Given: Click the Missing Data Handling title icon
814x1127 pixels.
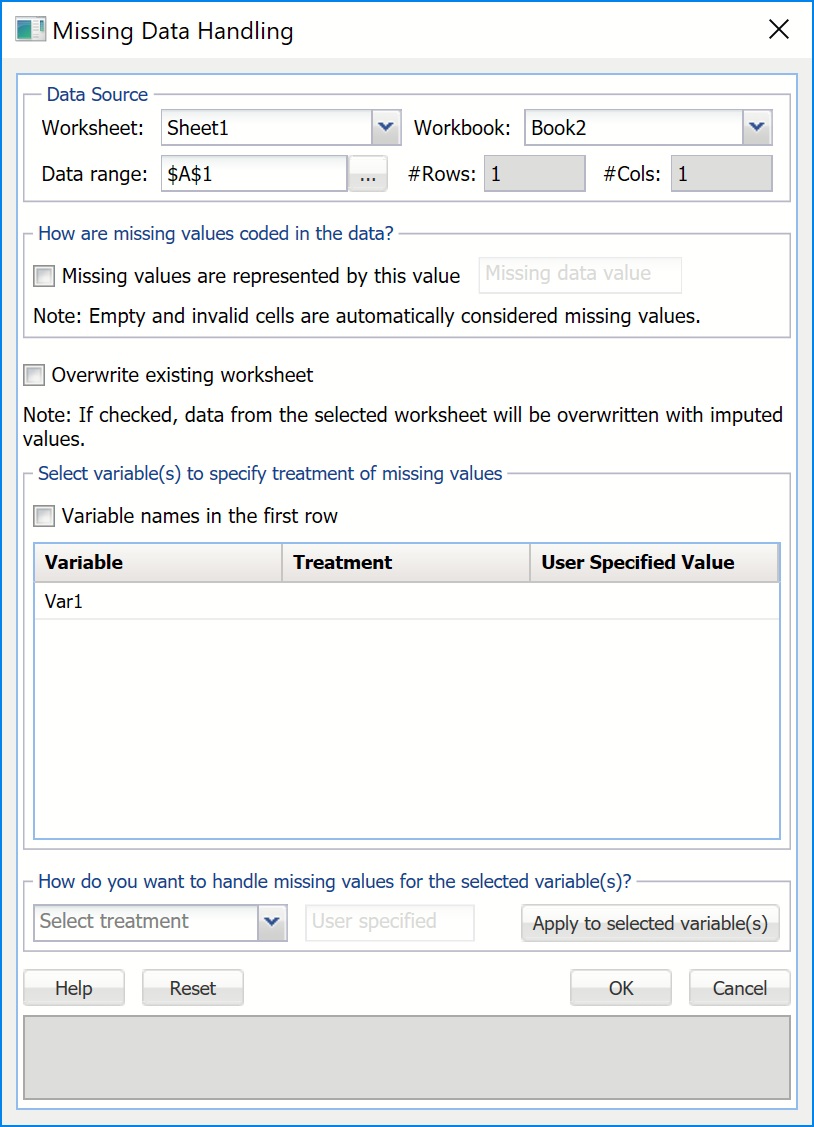Looking at the screenshot, I should [30, 29].
